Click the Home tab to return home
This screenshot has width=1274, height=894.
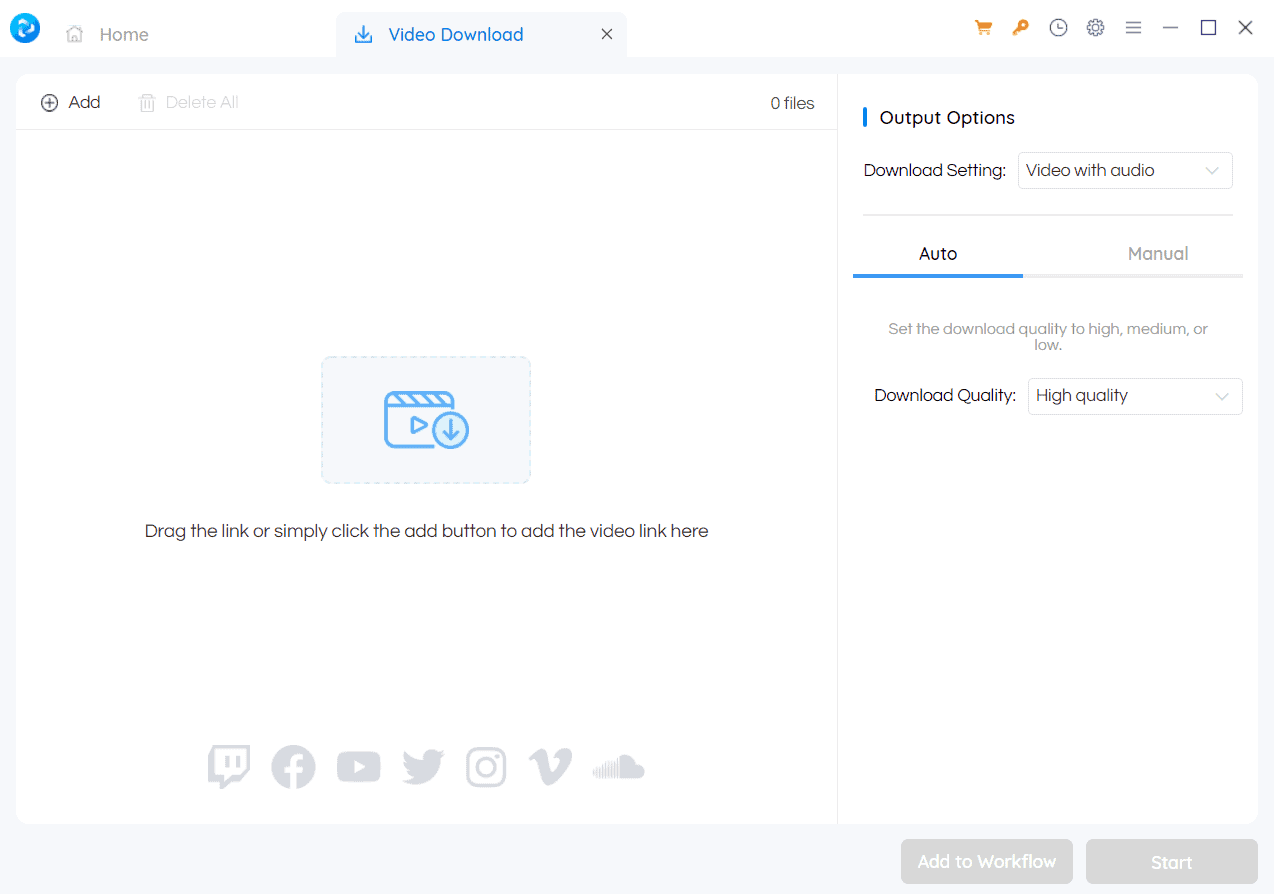pyautogui.click(x=106, y=33)
